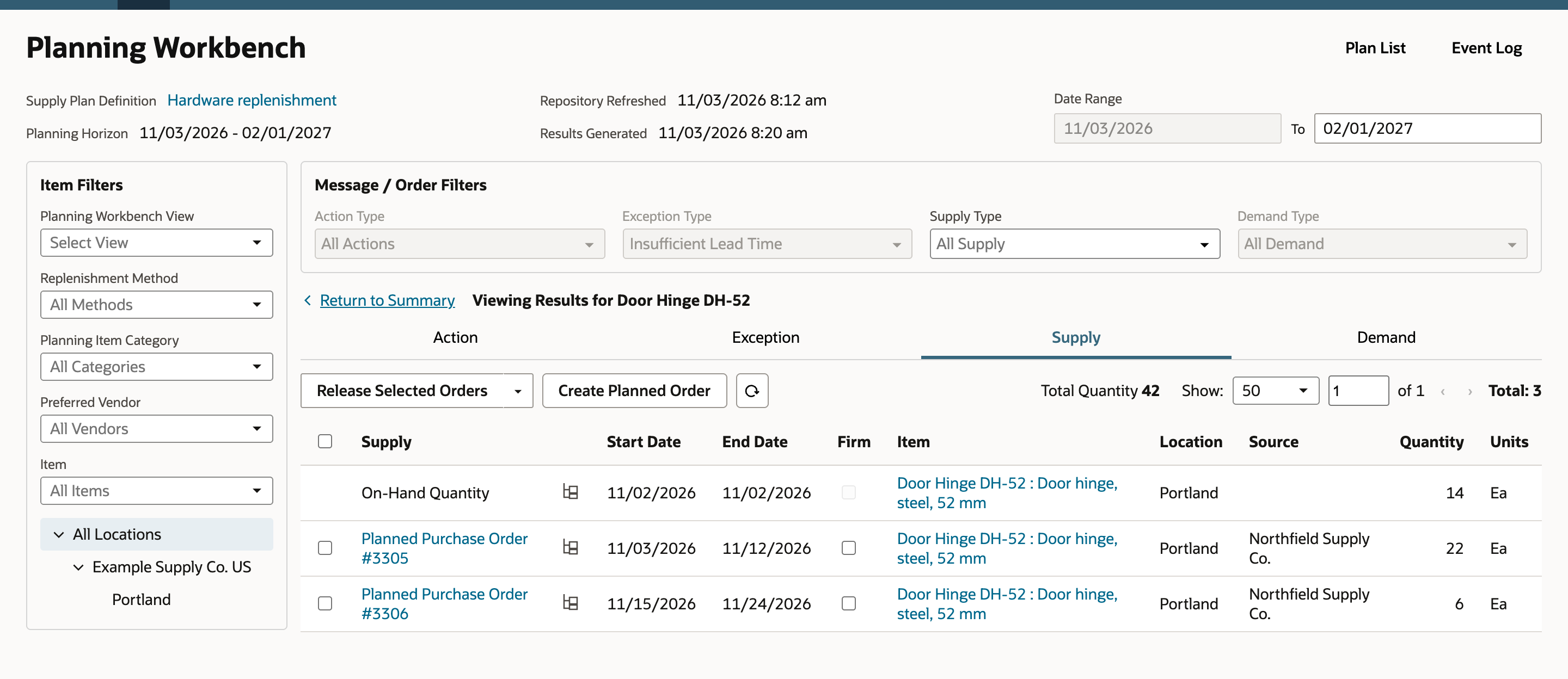Go to the next page arrow
1568x679 pixels.
pos(1469,391)
